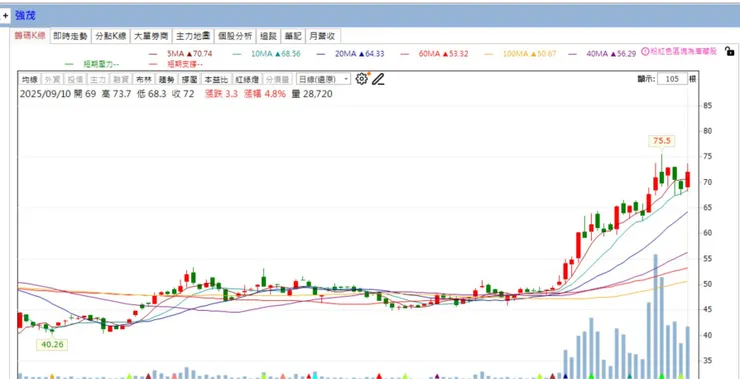This screenshot has width=740, height=379.
Task: Toggle the padlock icon beside the legend
Action: click(729, 51)
